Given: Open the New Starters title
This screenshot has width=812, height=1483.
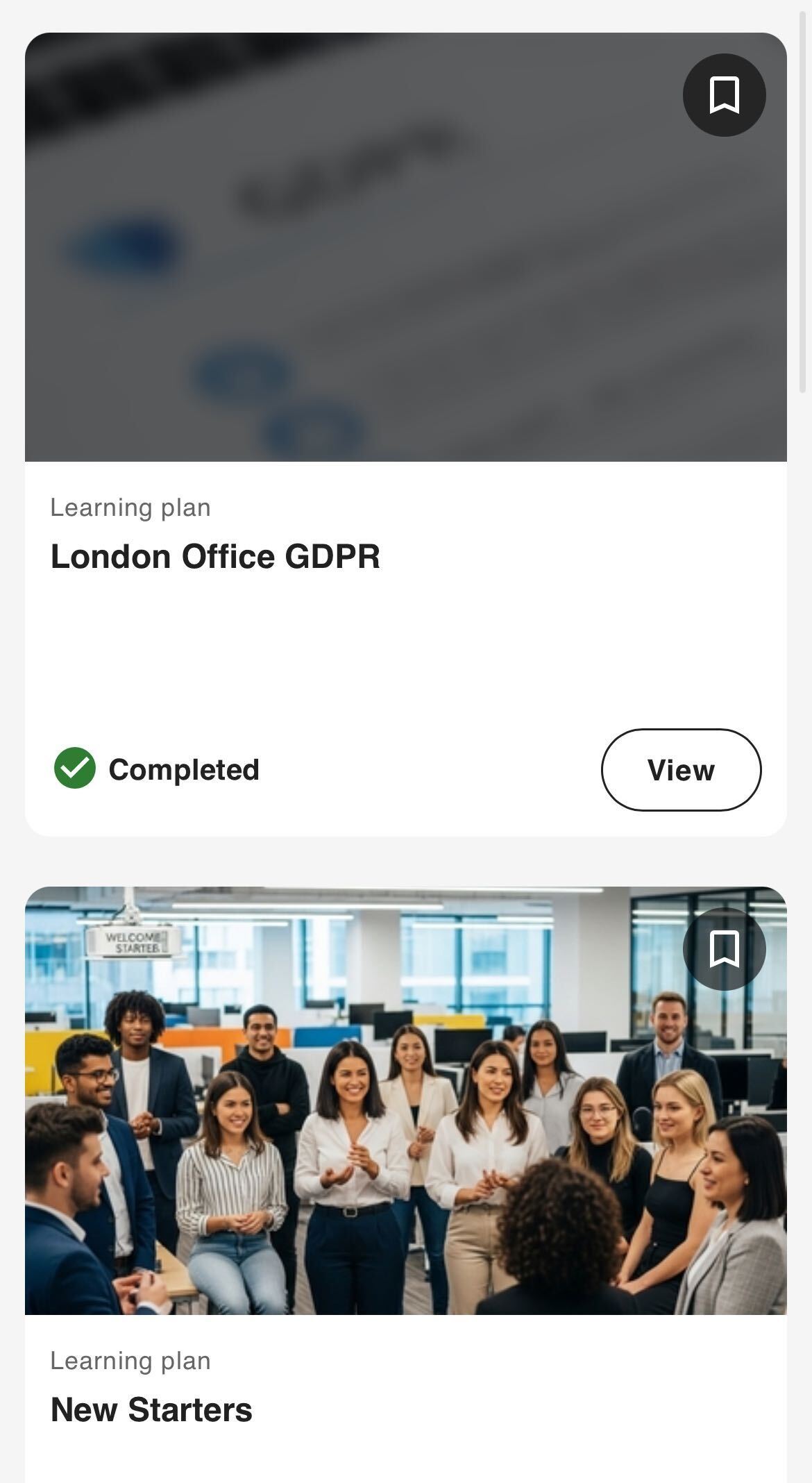Looking at the screenshot, I should 151,1409.
